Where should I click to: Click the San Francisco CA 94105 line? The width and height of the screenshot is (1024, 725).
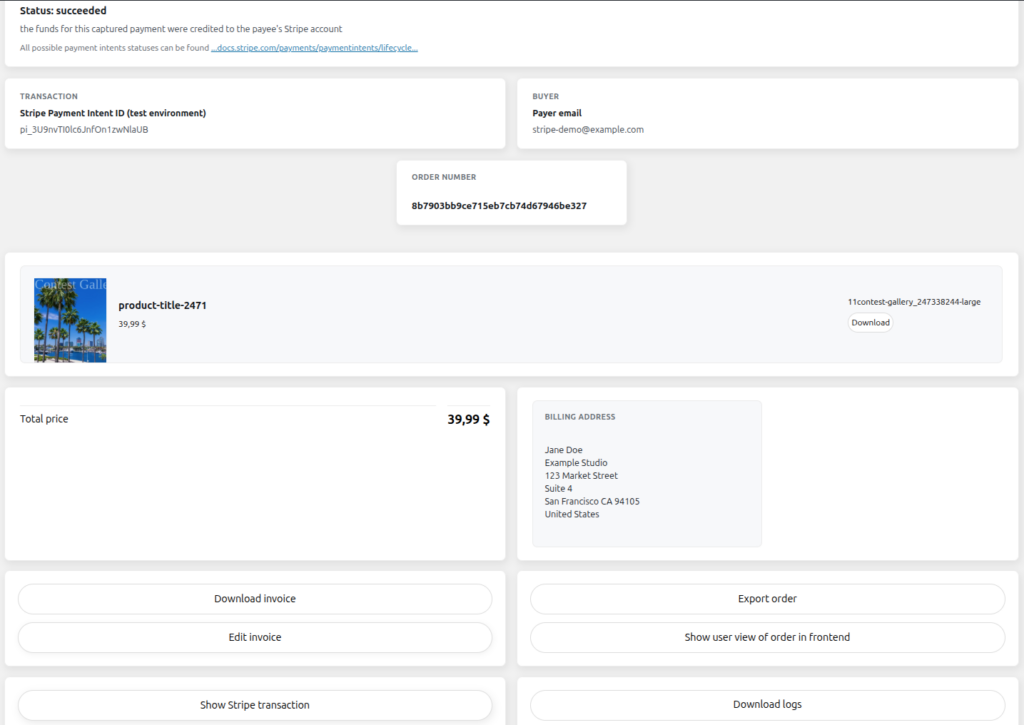click(x=592, y=502)
